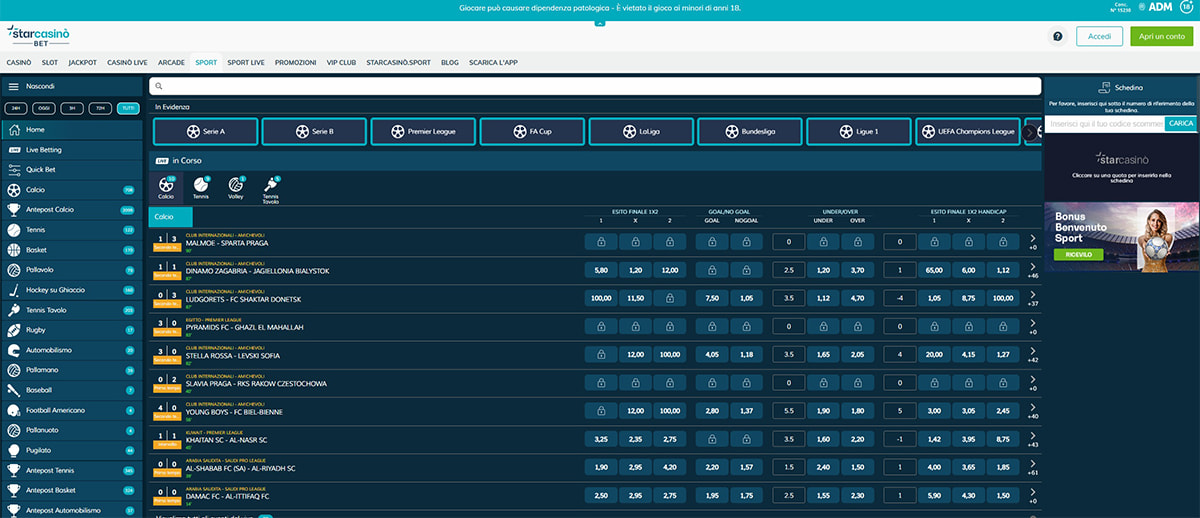Open the CASINÒ menu tab
The width and height of the screenshot is (1200, 518).
point(19,62)
